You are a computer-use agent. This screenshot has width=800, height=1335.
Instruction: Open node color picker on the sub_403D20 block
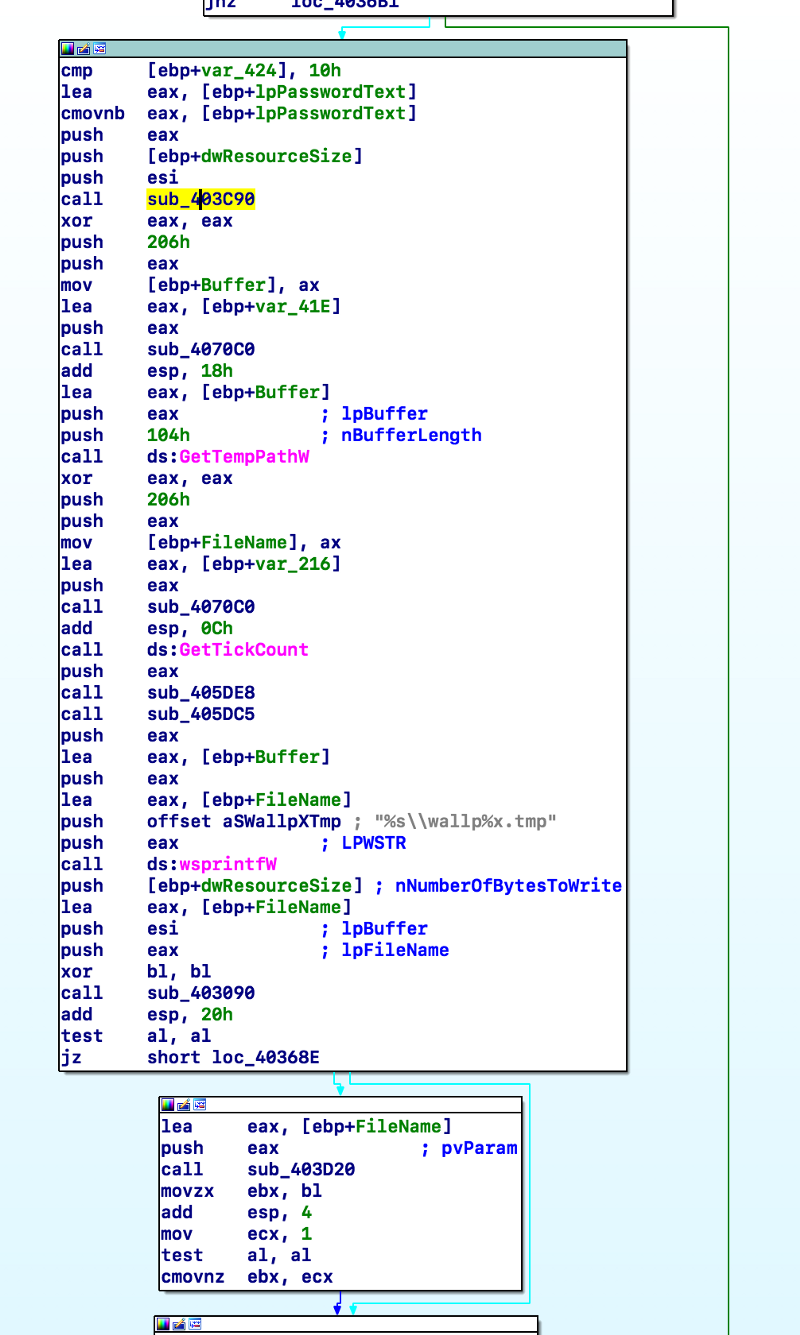pos(167,1104)
